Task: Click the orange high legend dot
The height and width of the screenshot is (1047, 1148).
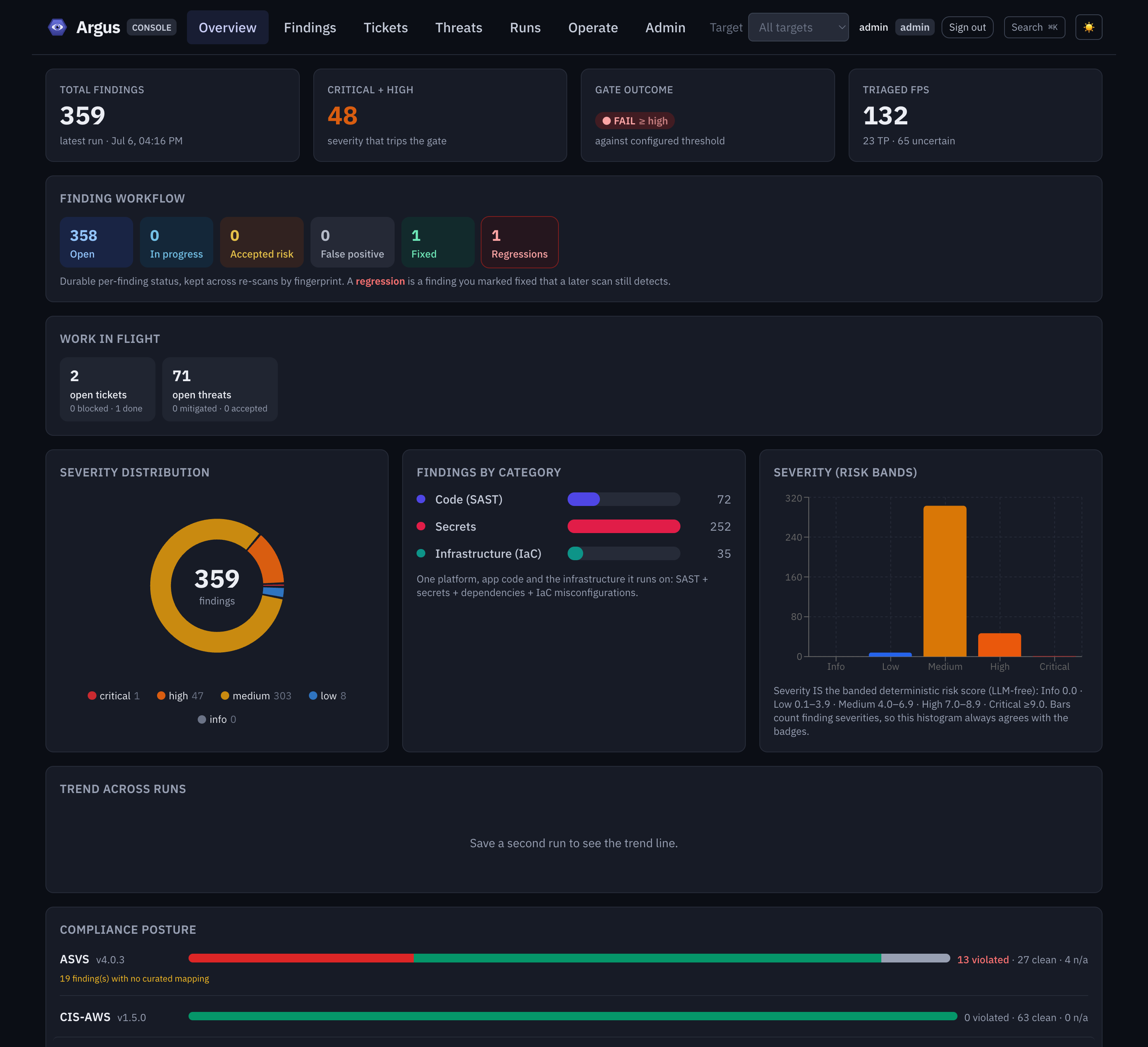Action: click(x=161, y=695)
